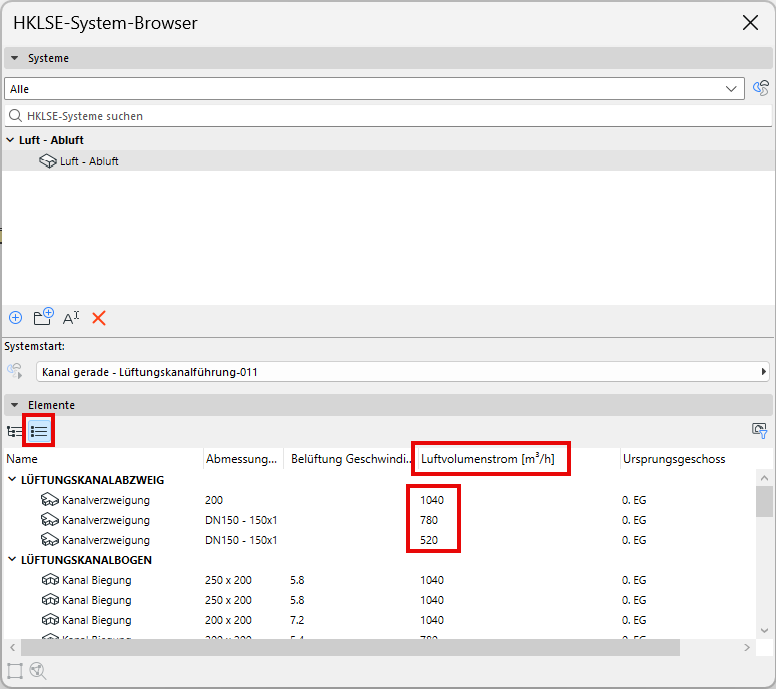Sort by Luftvolumenstrom column header
This screenshot has width=776, height=689.
(518, 459)
